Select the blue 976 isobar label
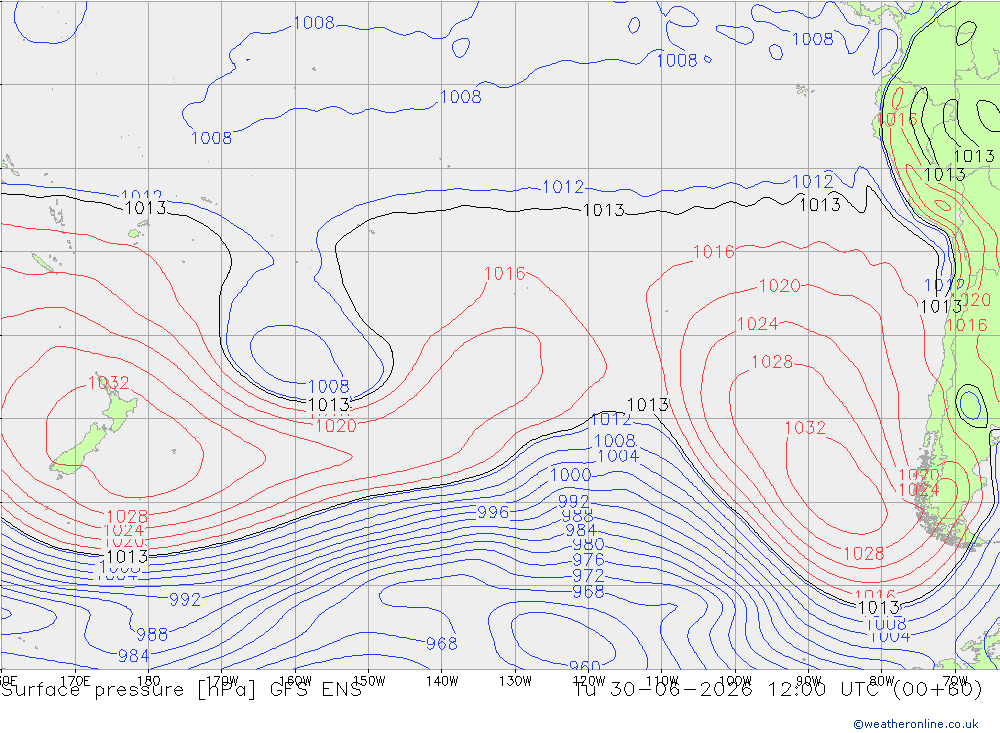1000x733 pixels. point(588,560)
